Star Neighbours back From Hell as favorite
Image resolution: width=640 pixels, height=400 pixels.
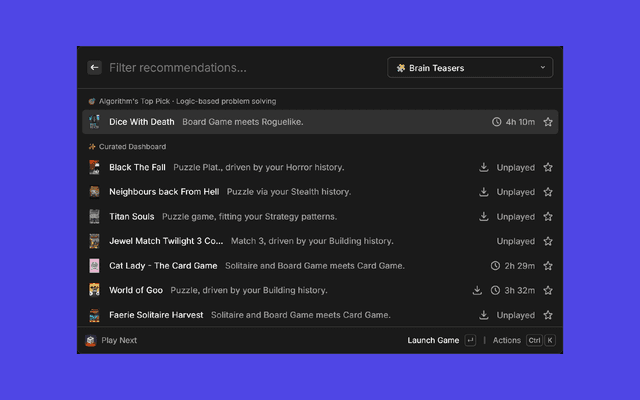pyautogui.click(x=548, y=192)
